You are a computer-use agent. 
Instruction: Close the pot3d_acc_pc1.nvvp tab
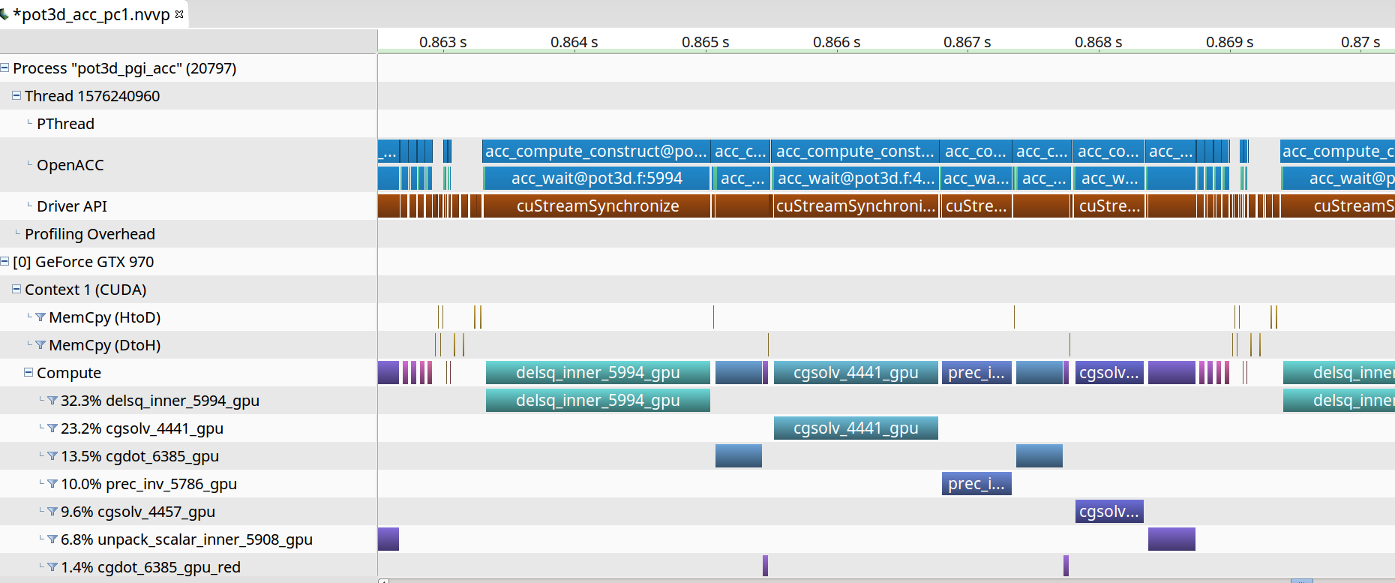tap(179, 15)
